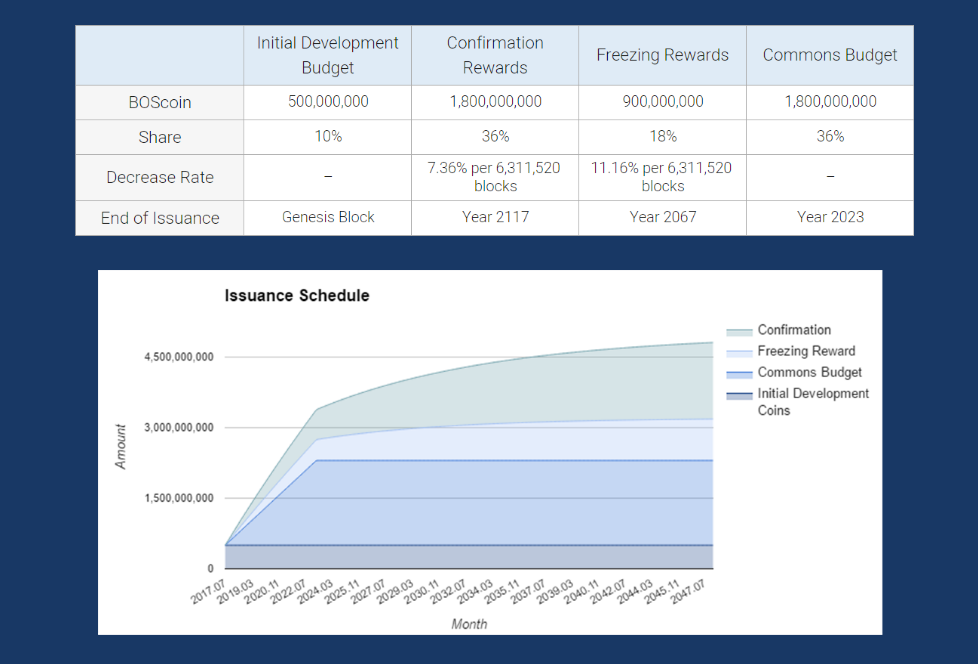Viewport: 978px width, 664px height.
Task: Click the 2047.07 x-axis label
Action: point(687,592)
